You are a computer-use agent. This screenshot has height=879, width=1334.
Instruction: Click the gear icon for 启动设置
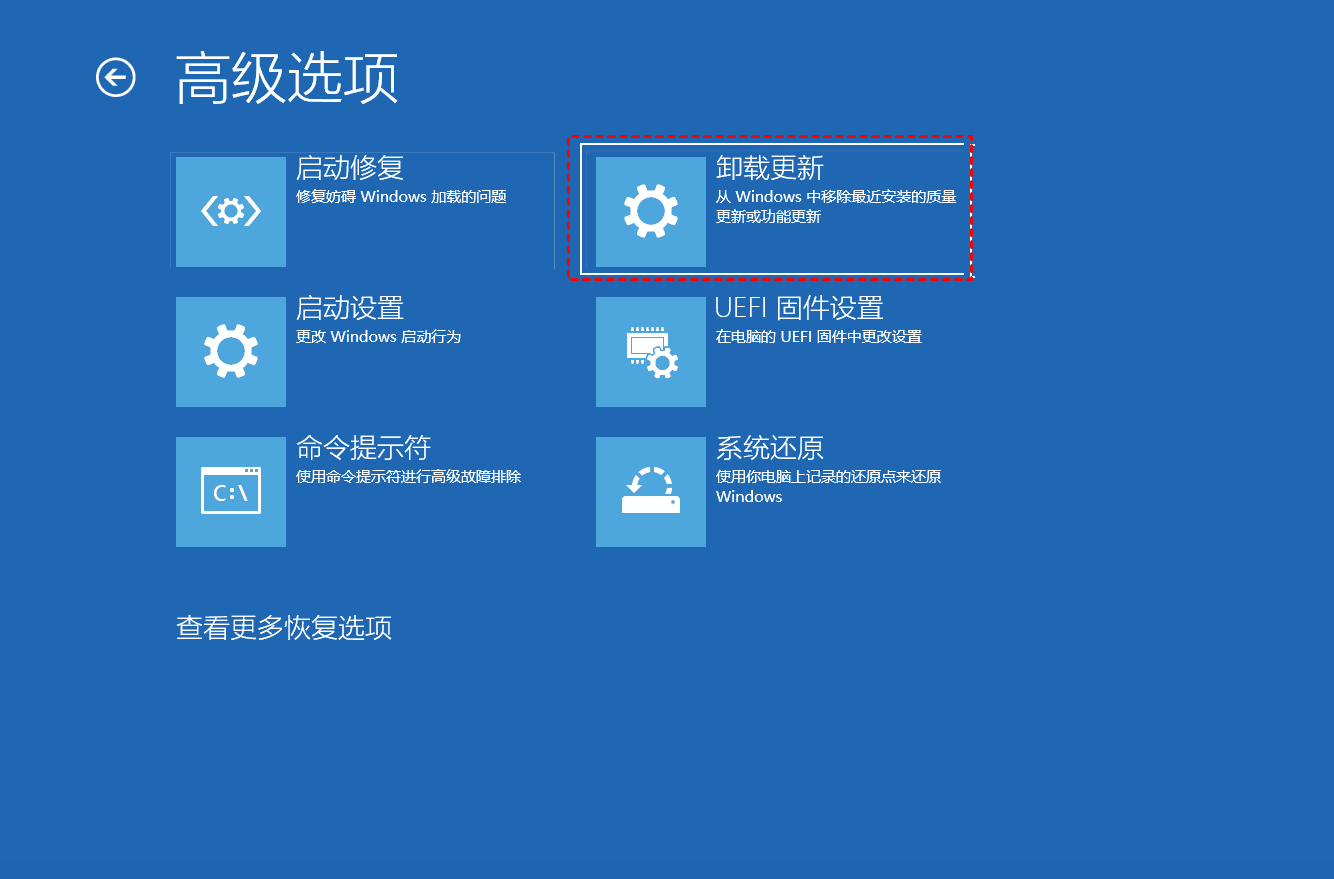pos(231,352)
